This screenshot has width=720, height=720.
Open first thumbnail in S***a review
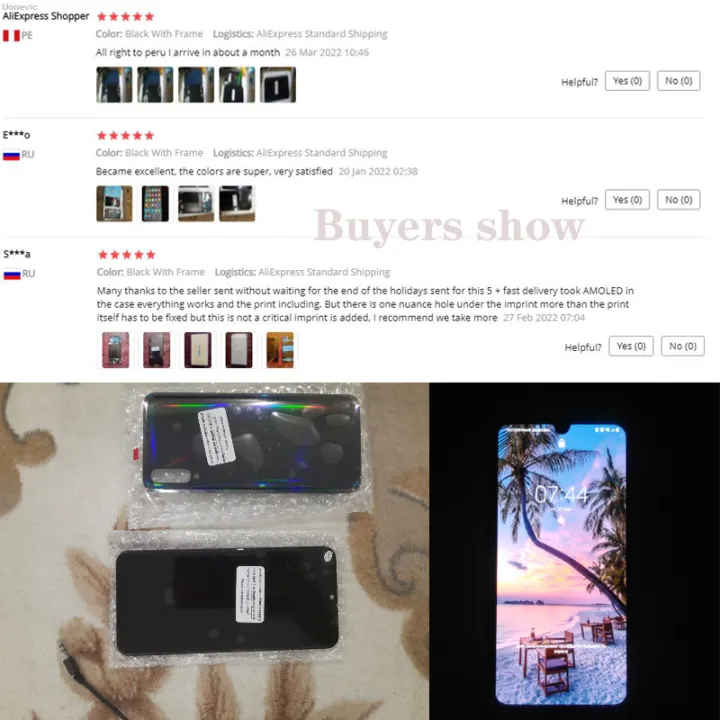click(x=115, y=350)
